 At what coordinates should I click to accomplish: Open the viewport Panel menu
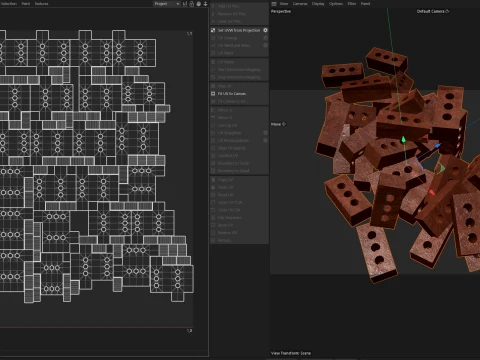tap(365, 4)
